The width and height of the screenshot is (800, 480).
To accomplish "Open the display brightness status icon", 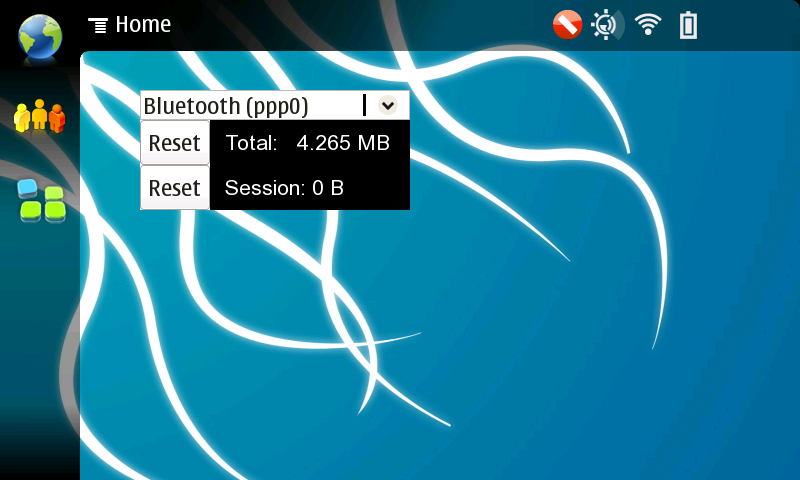I will pos(606,25).
